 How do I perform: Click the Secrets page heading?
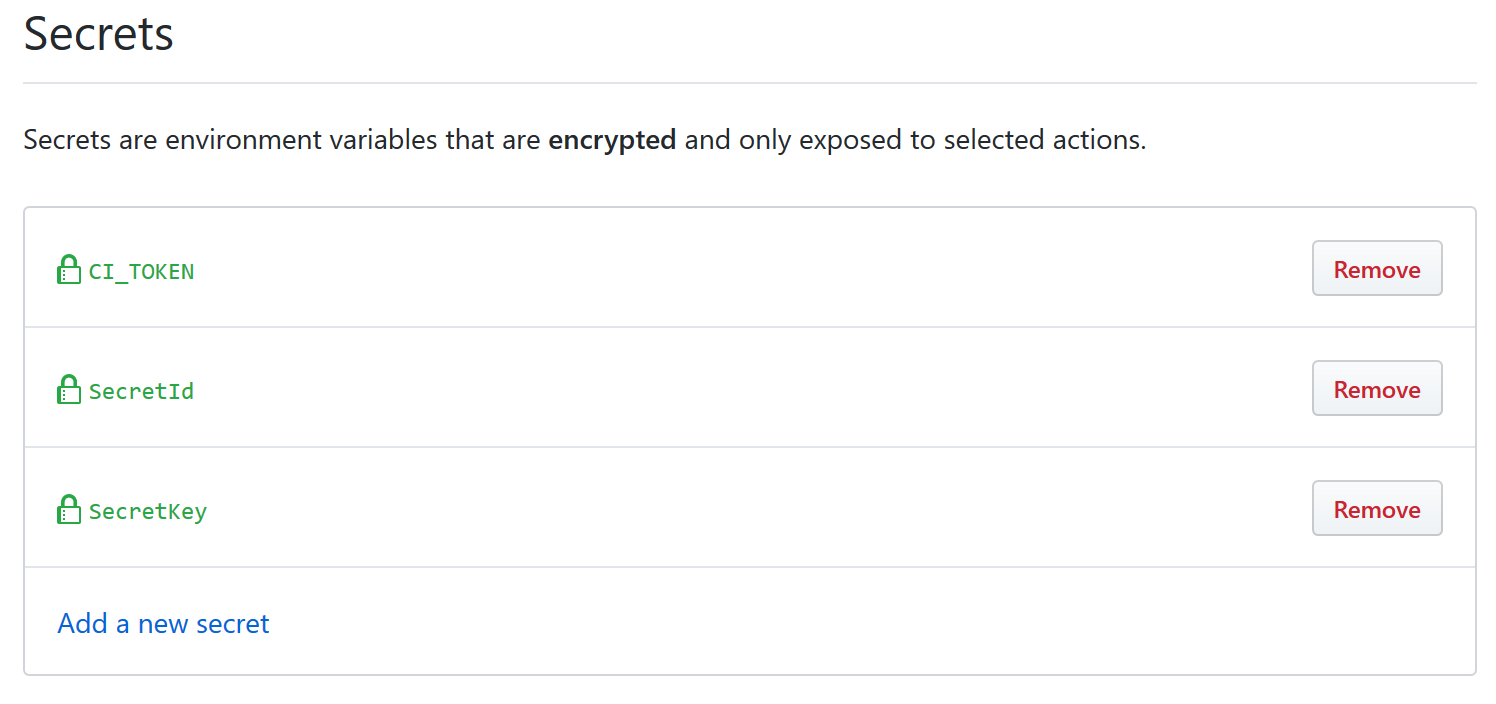click(98, 34)
